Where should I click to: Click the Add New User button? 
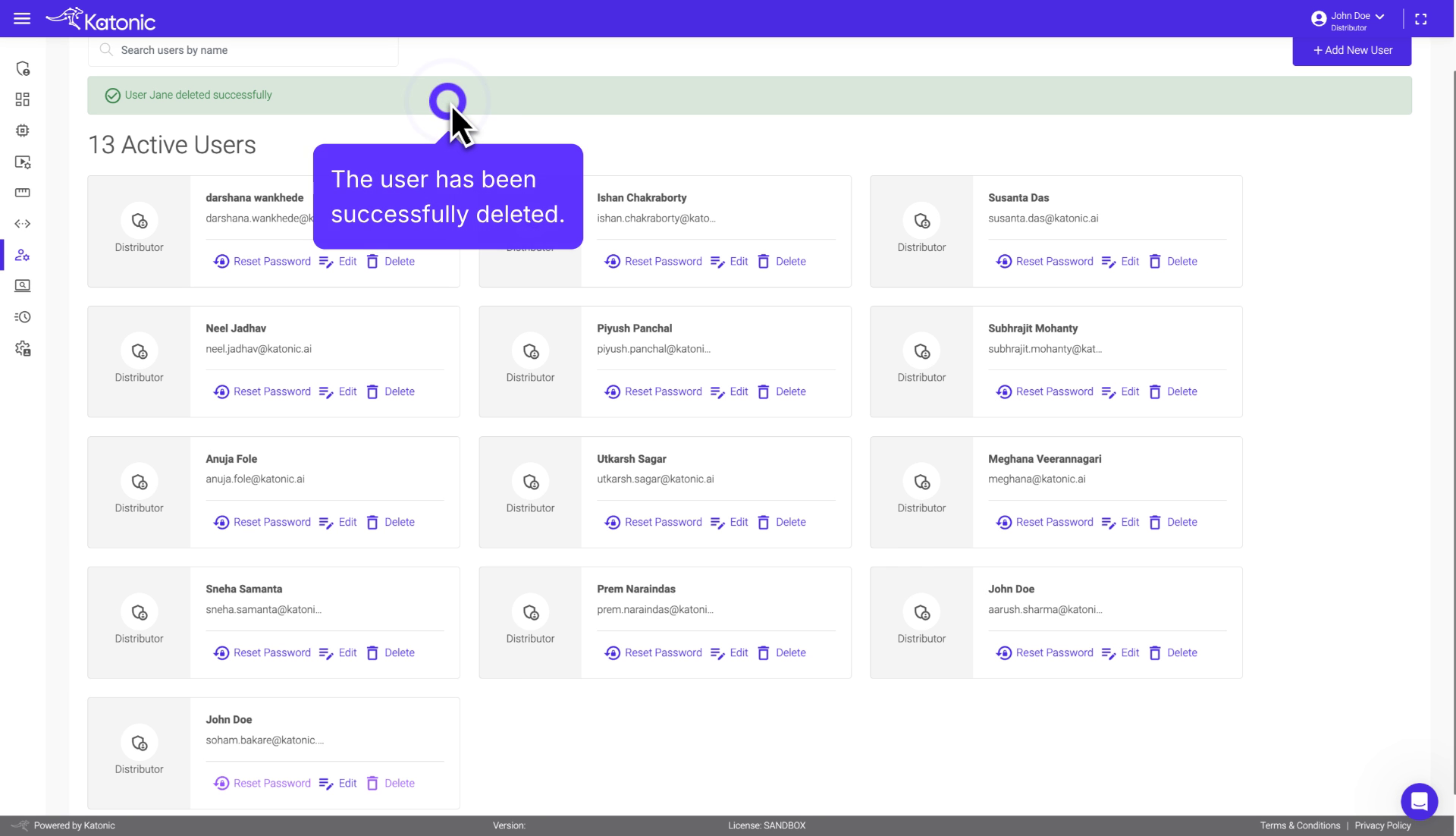pyautogui.click(x=1351, y=50)
